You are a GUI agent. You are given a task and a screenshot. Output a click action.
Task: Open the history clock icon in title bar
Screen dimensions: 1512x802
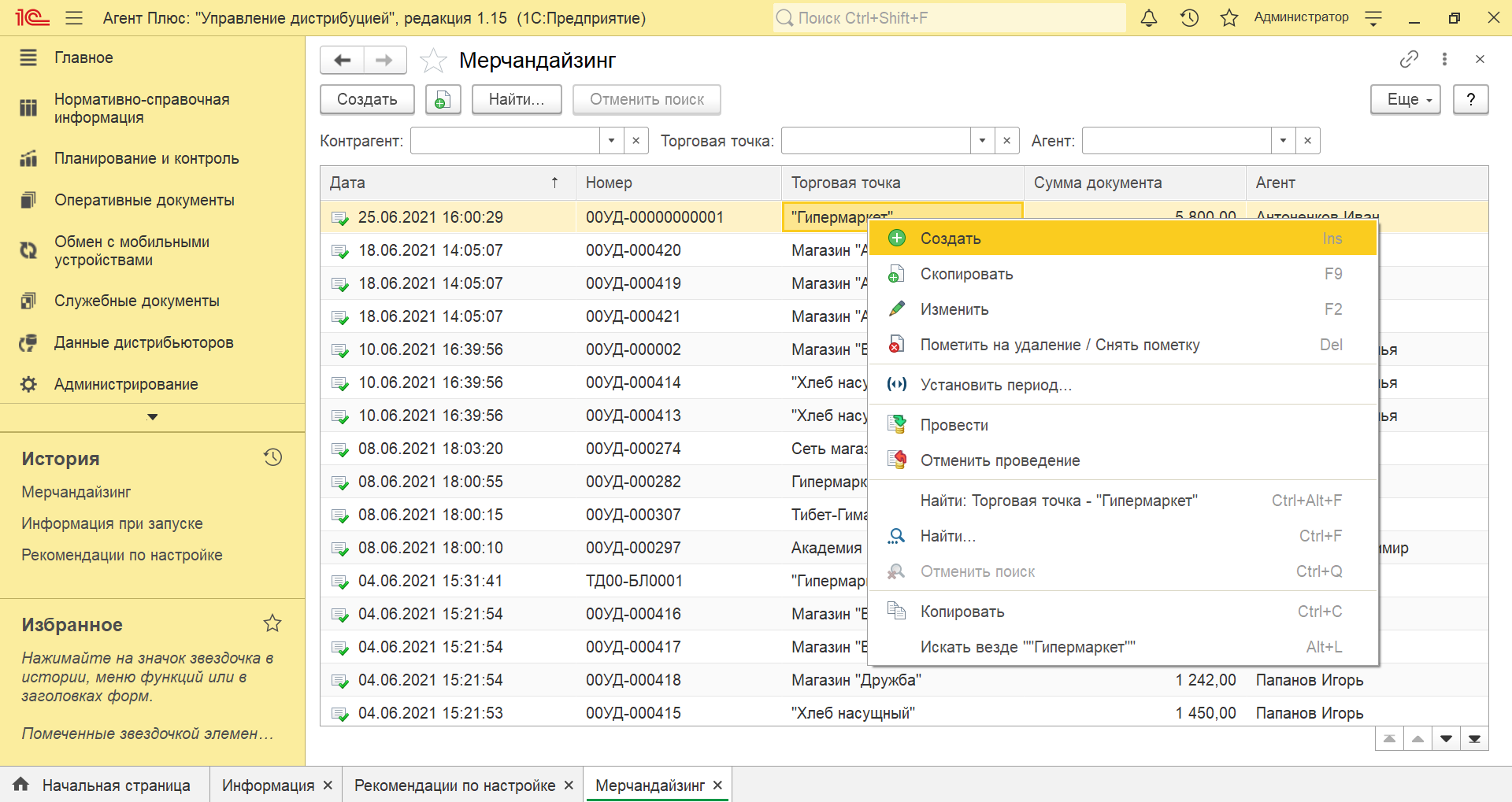pyautogui.click(x=1189, y=18)
